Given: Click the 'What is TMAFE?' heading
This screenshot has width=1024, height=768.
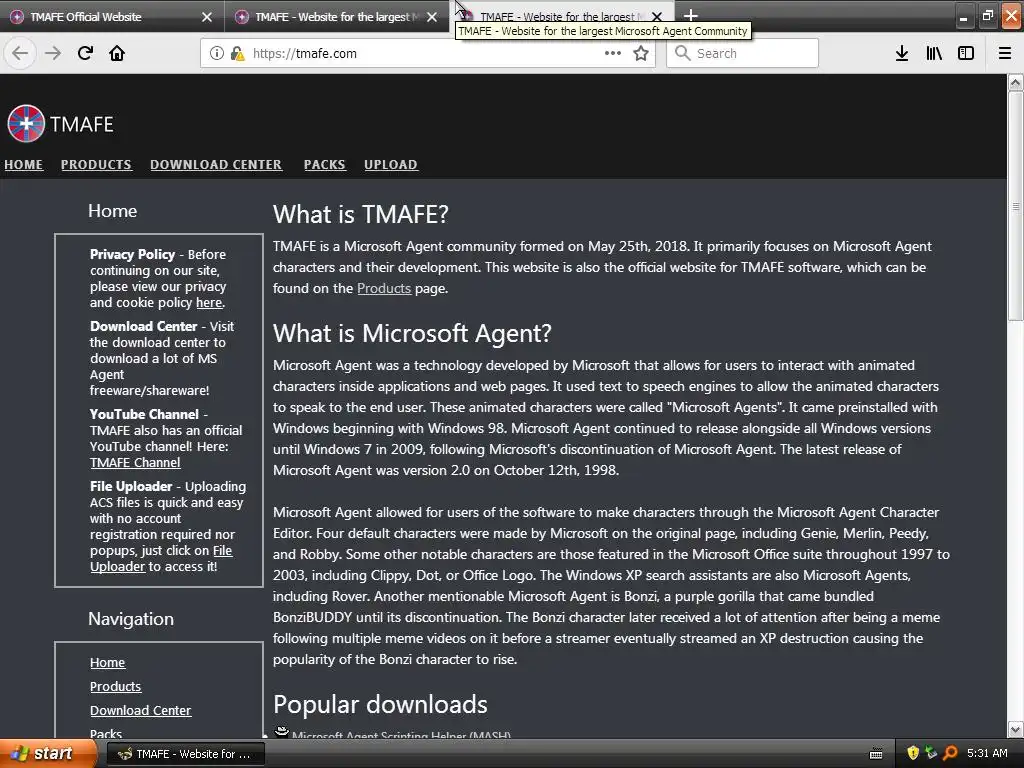Looking at the screenshot, I should 361,214.
